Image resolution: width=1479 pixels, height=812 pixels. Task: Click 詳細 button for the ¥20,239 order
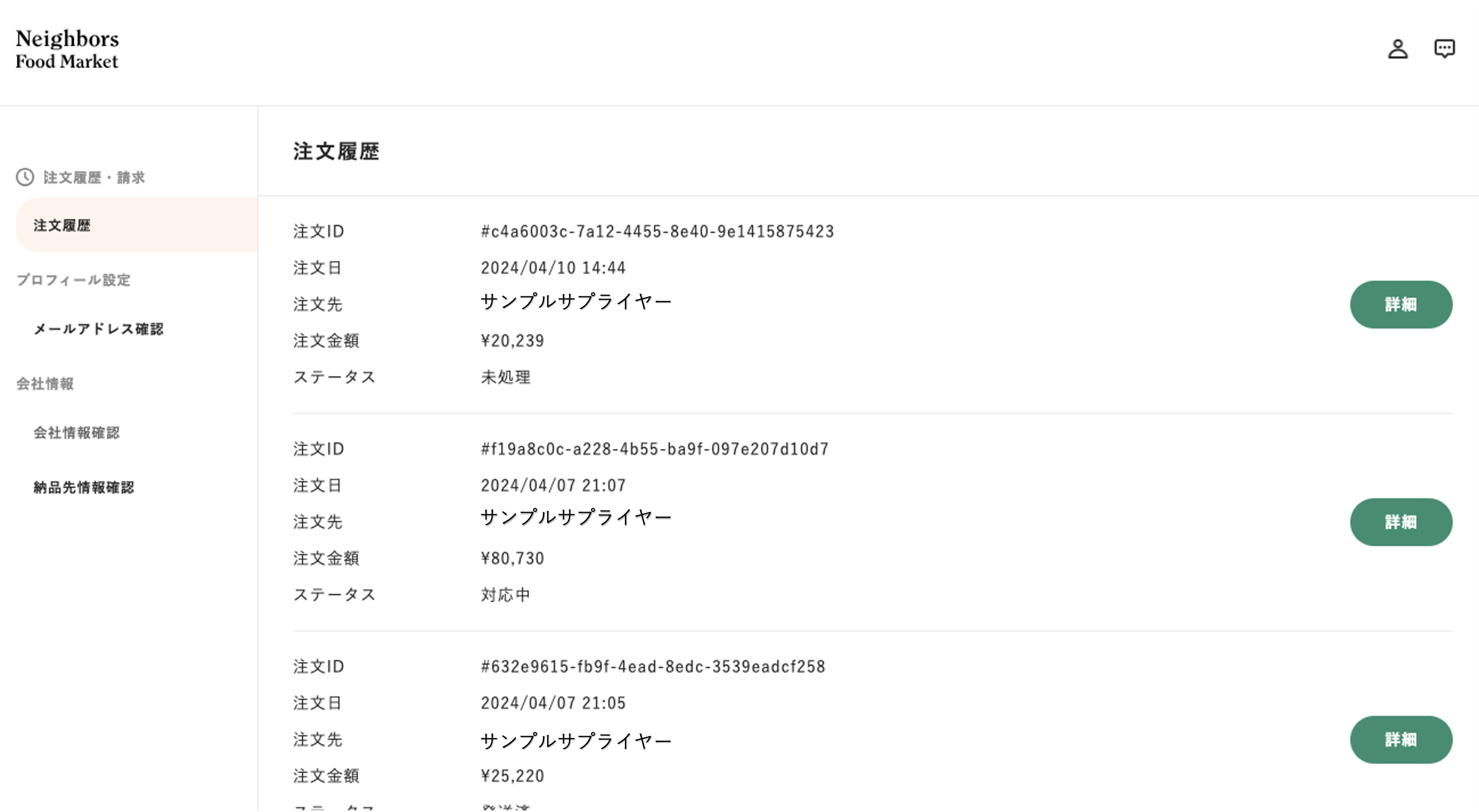coord(1401,304)
